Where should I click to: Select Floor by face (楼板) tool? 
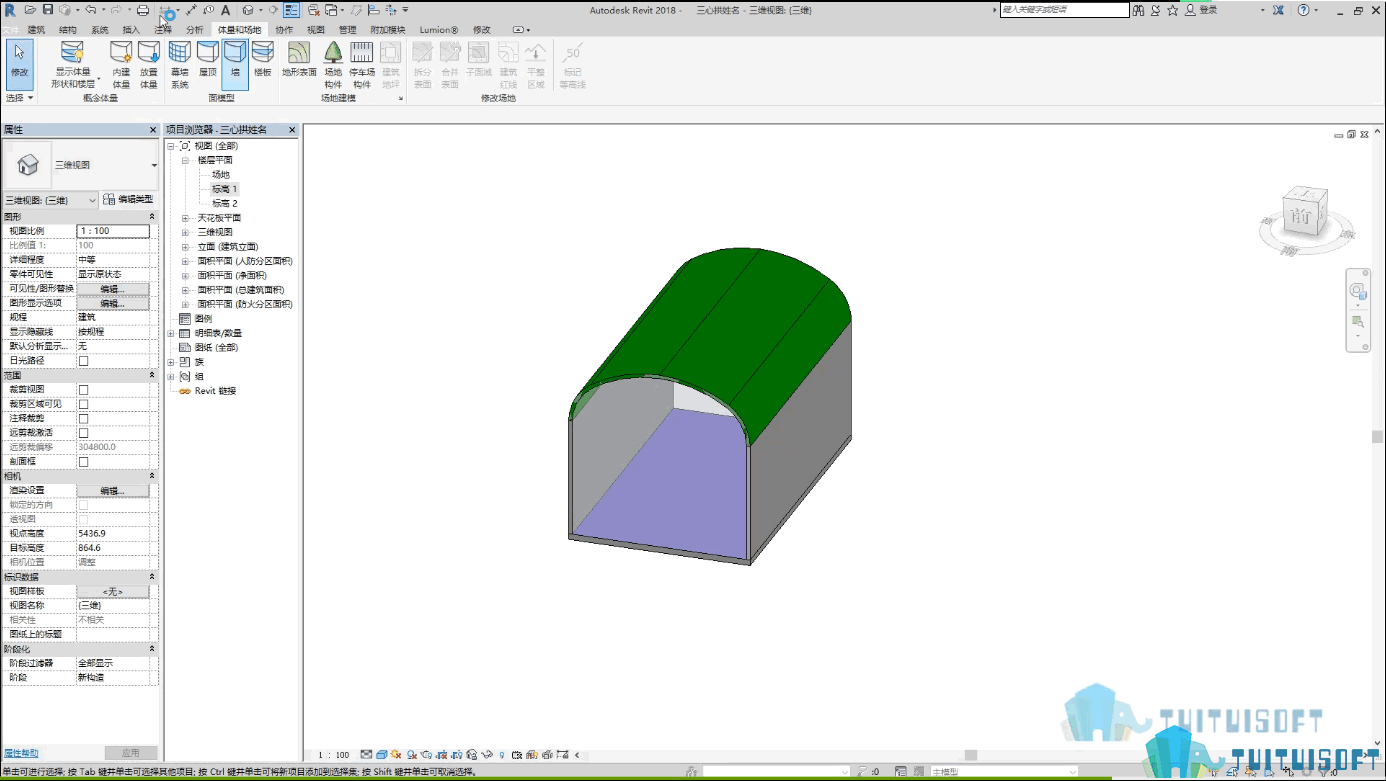tap(263, 60)
